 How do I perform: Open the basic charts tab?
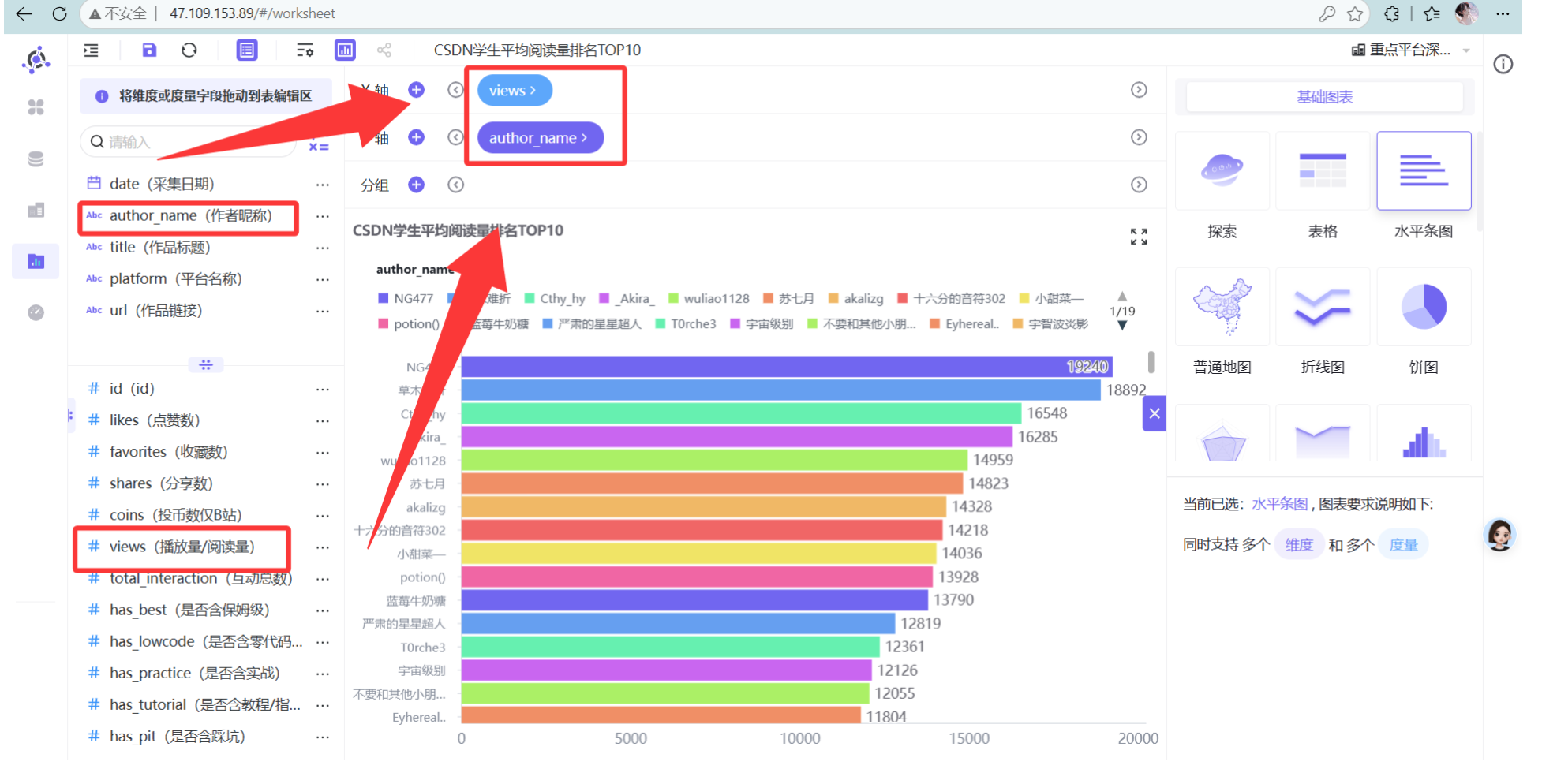(1325, 97)
